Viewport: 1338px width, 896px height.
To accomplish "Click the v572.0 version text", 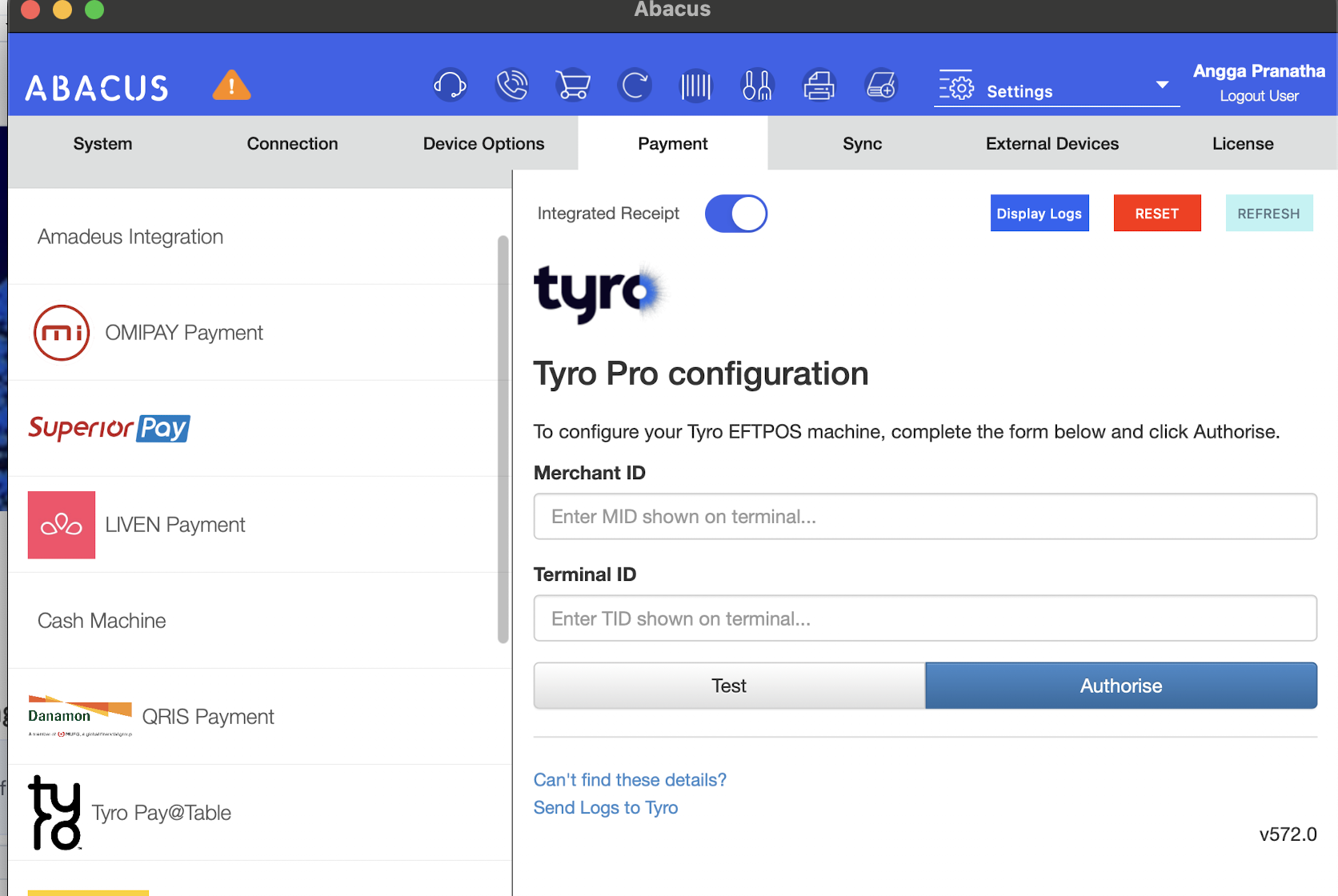I will (1288, 834).
